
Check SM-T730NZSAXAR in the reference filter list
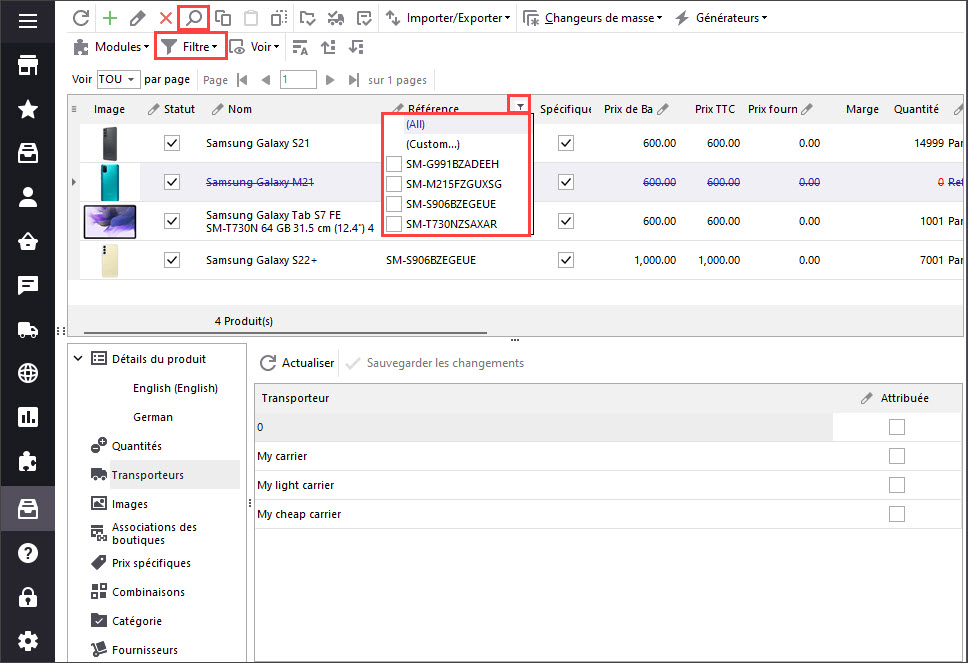(394, 223)
